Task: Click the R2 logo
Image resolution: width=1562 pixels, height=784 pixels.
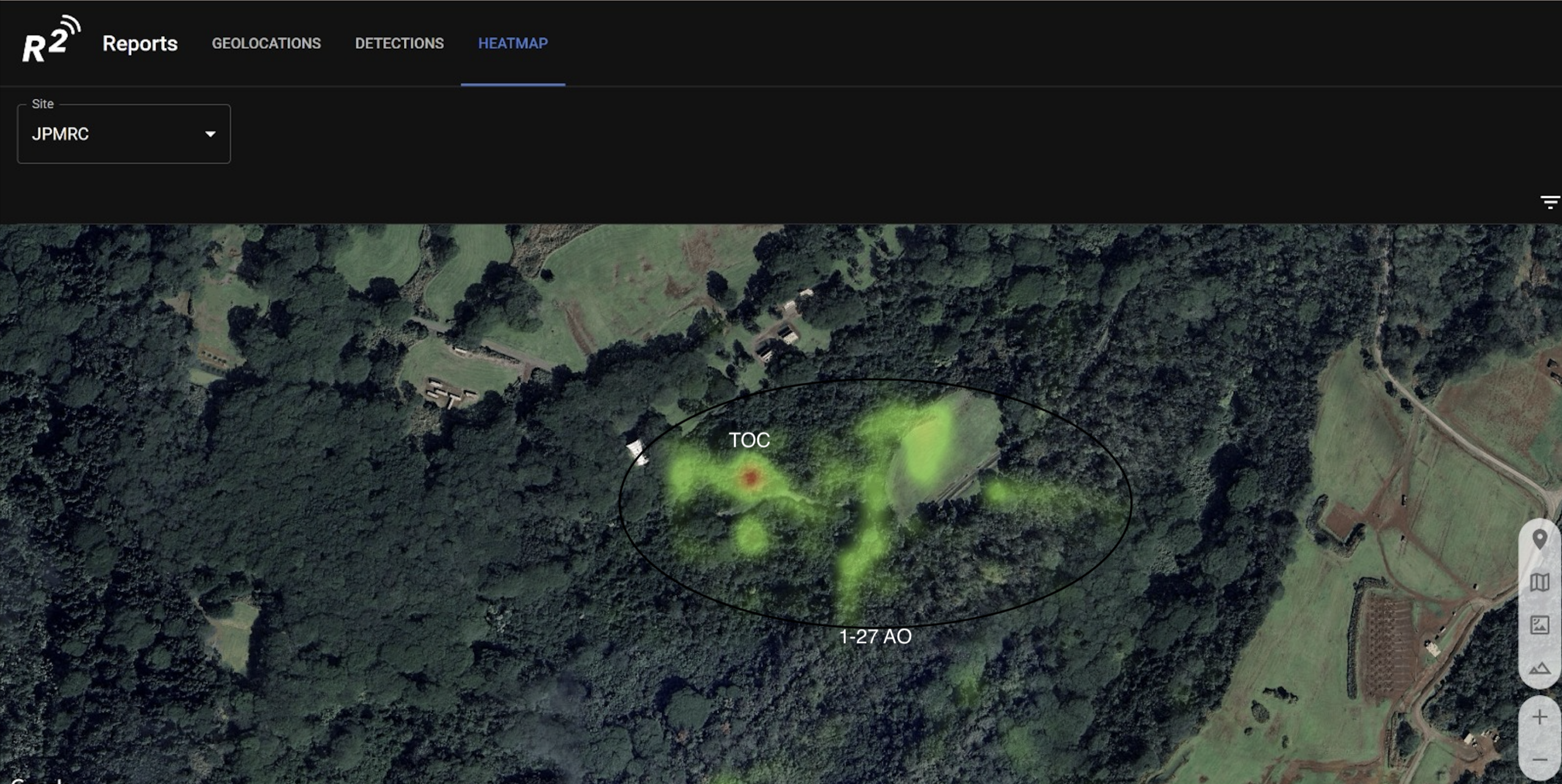Action: [51, 40]
